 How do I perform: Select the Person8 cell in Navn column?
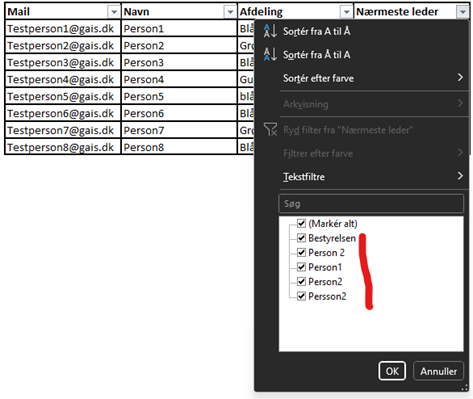[179, 147]
